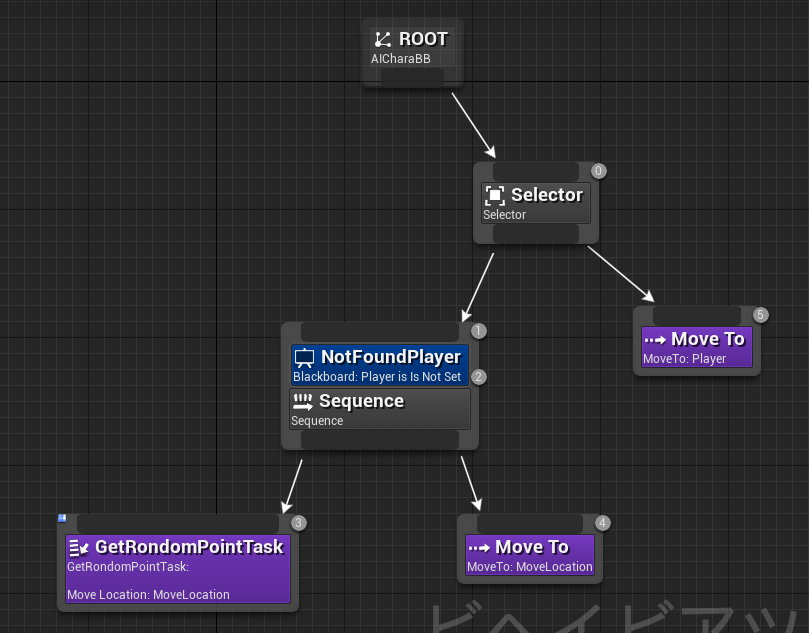Click execution index badge 0 on Selector
Viewport: 809px width, 633px height.
598,171
